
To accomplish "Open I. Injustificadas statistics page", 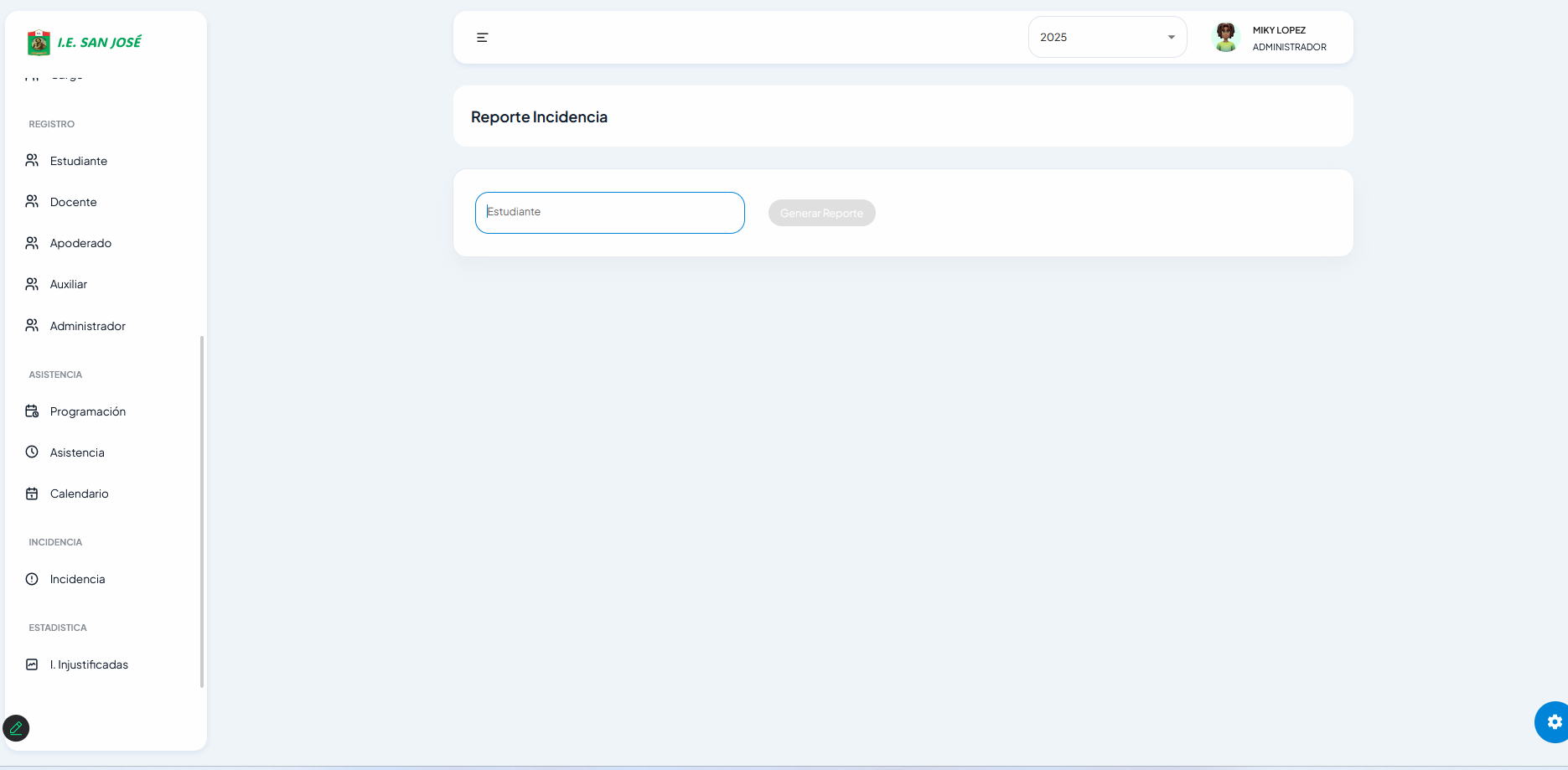I will (89, 664).
